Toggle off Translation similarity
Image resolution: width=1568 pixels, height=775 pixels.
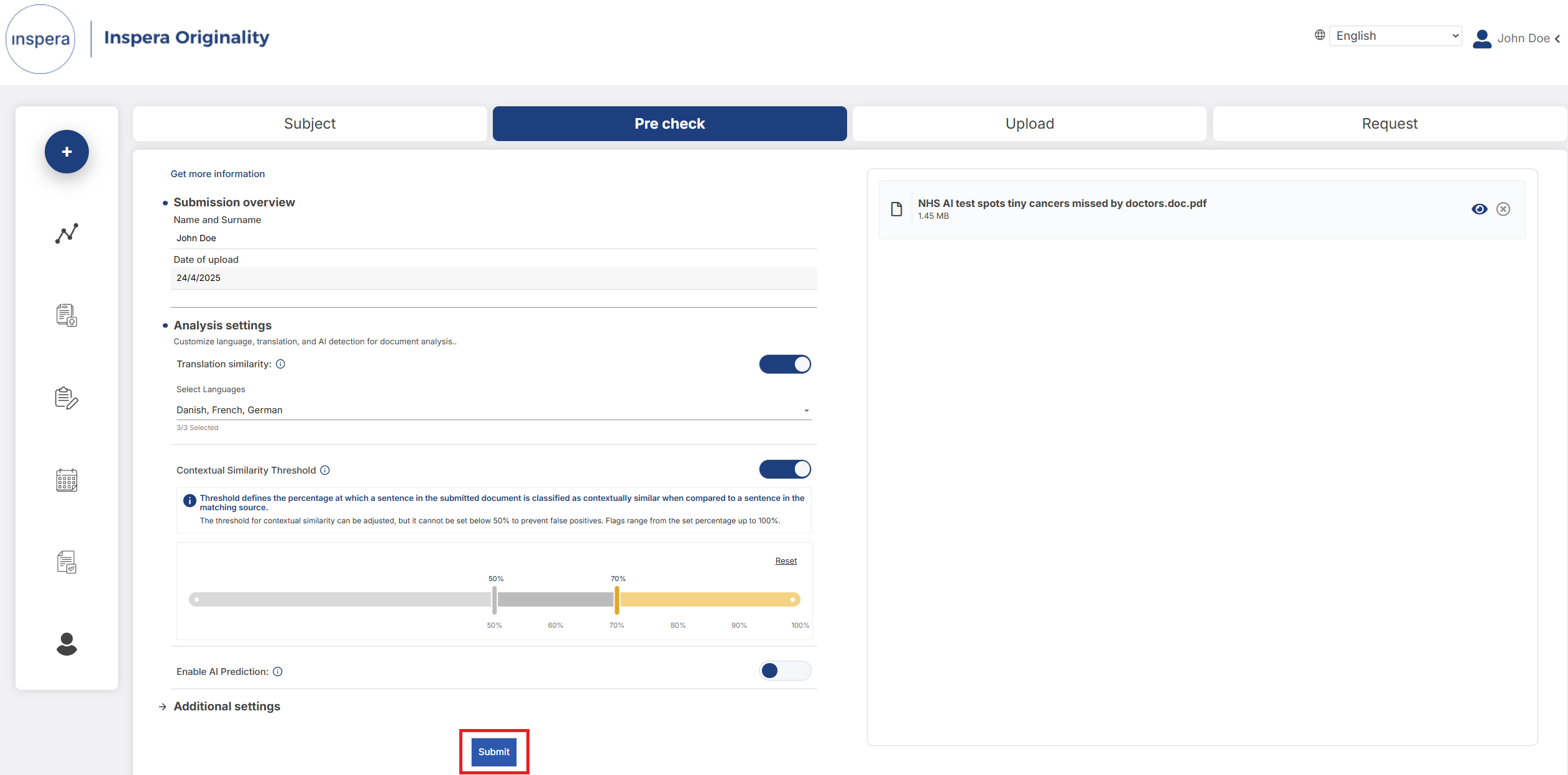785,364
